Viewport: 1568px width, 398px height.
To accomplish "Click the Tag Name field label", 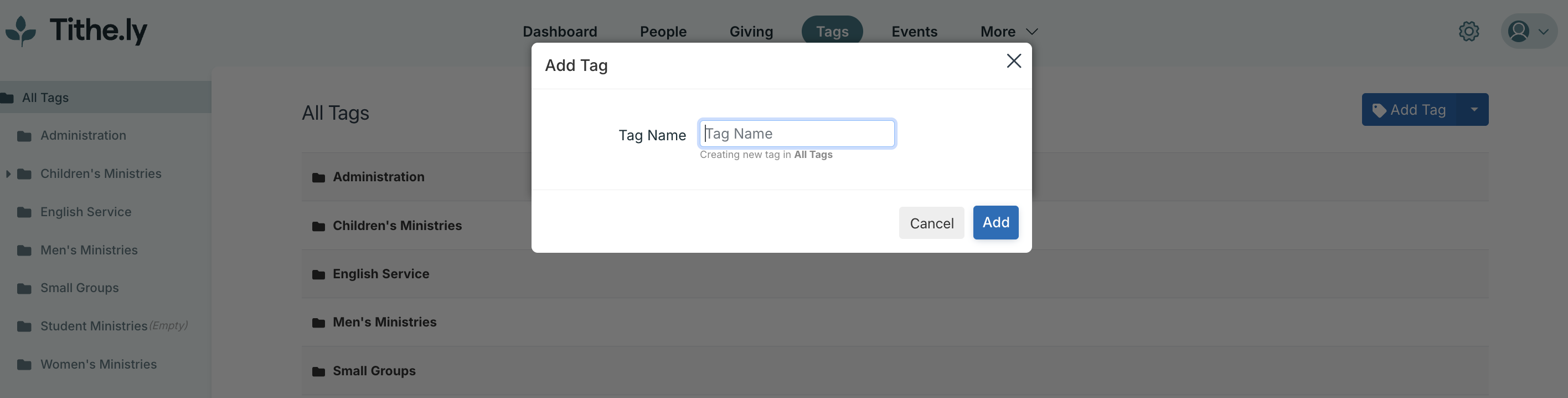I will [652, 135].
